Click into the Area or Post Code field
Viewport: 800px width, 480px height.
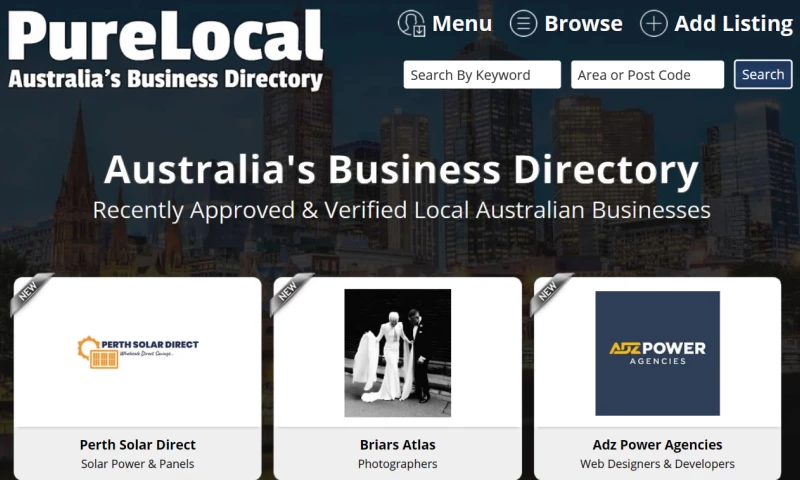click(647, 75)
